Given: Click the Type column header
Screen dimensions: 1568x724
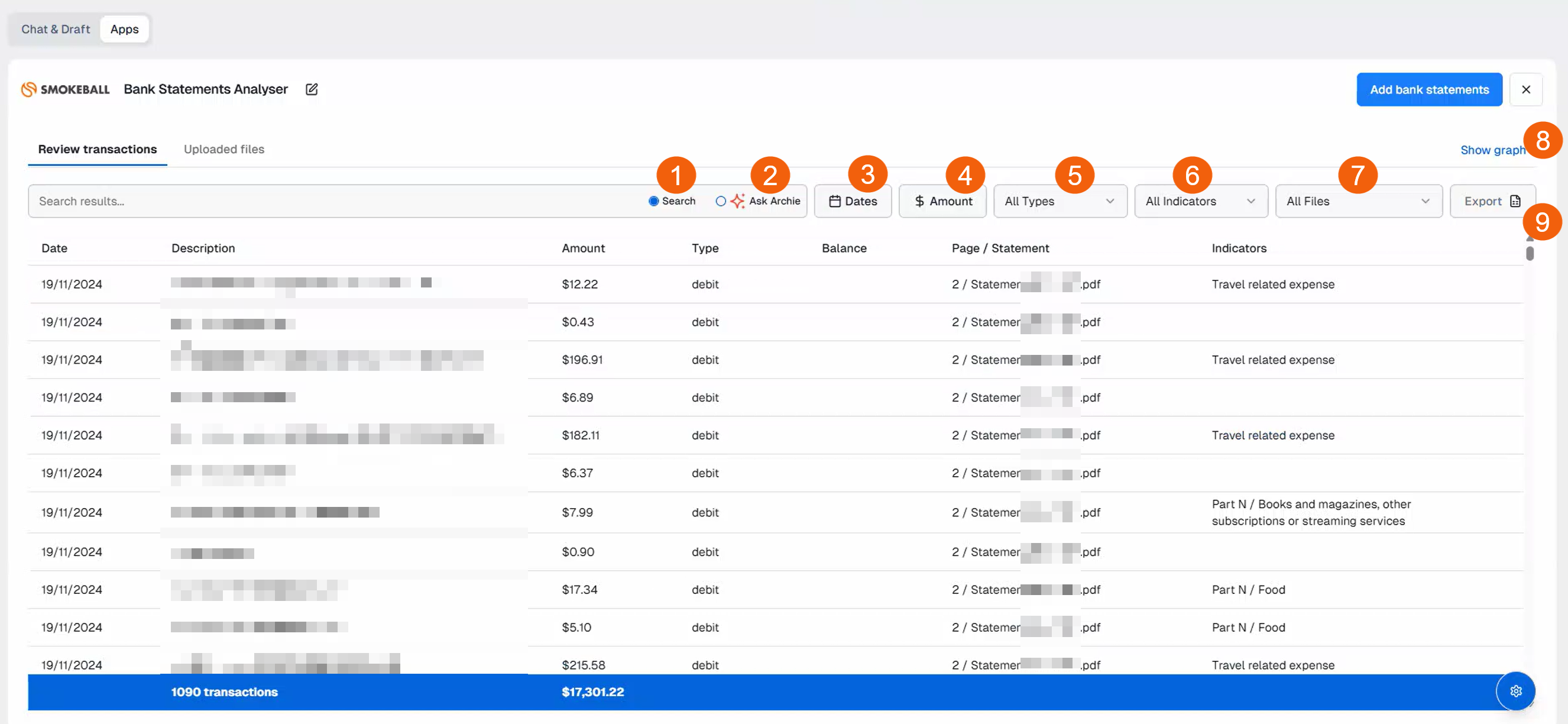Looking at the screenshot, I should pos(705,248).
